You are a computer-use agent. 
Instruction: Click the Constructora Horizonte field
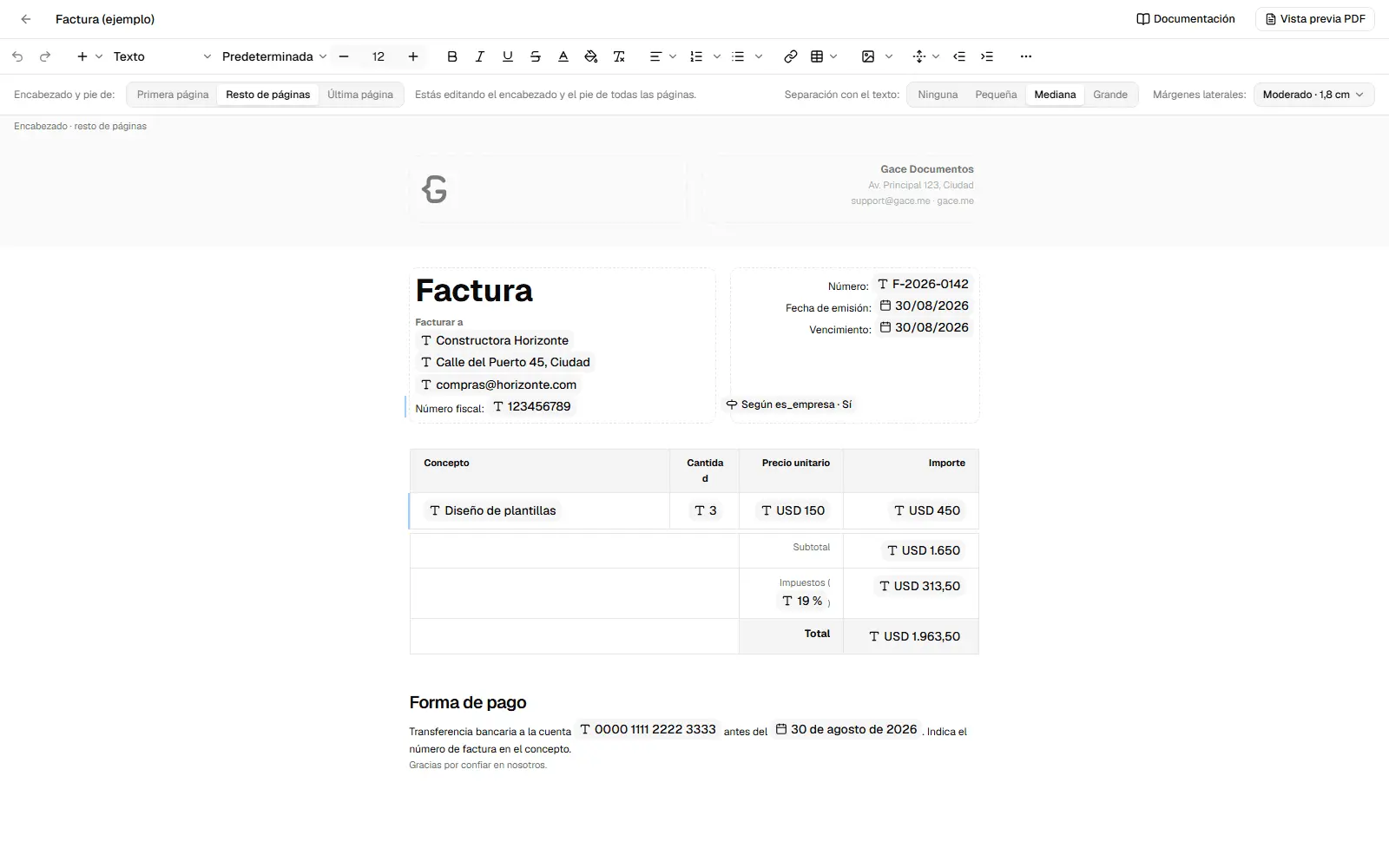[x=495, y=340]
